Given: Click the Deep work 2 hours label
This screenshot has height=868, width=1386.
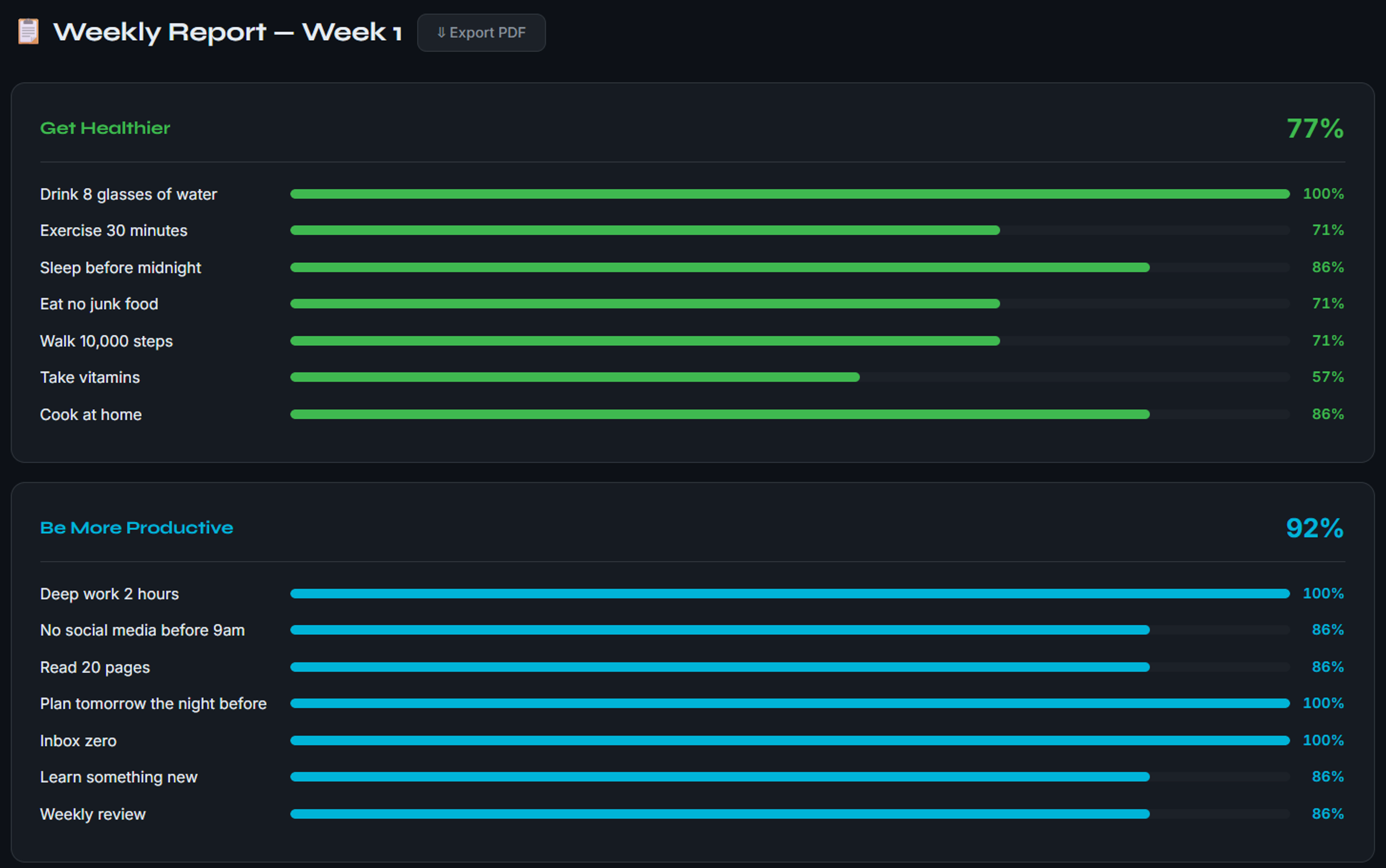Looking at the screenshot, I should pyautogui.click(x=109, y=594).
